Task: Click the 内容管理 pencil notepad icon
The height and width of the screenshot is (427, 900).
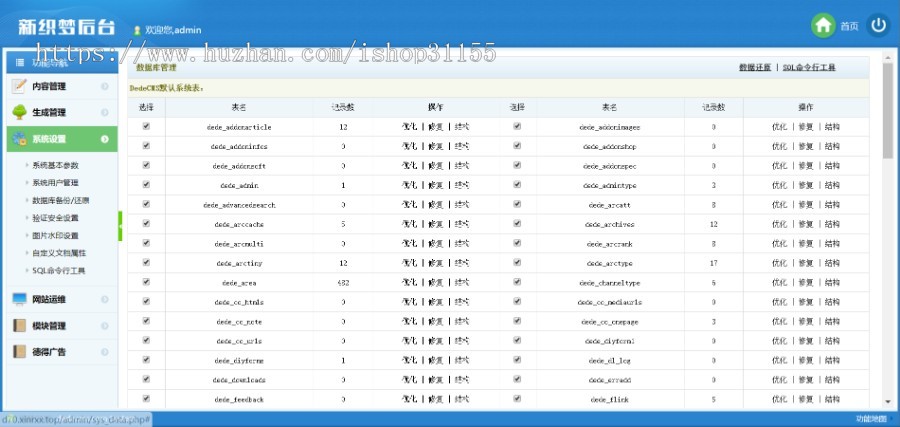Action: point(20,86)
